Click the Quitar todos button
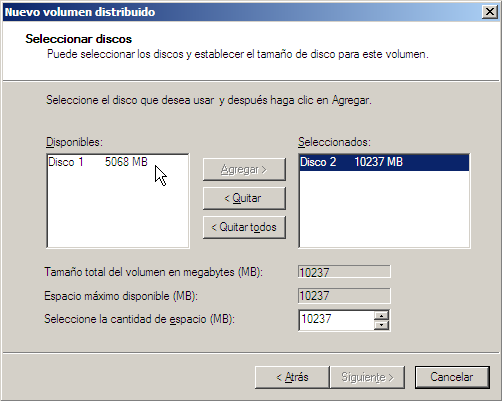Screen dimensions: 502x401 point(244,227)
